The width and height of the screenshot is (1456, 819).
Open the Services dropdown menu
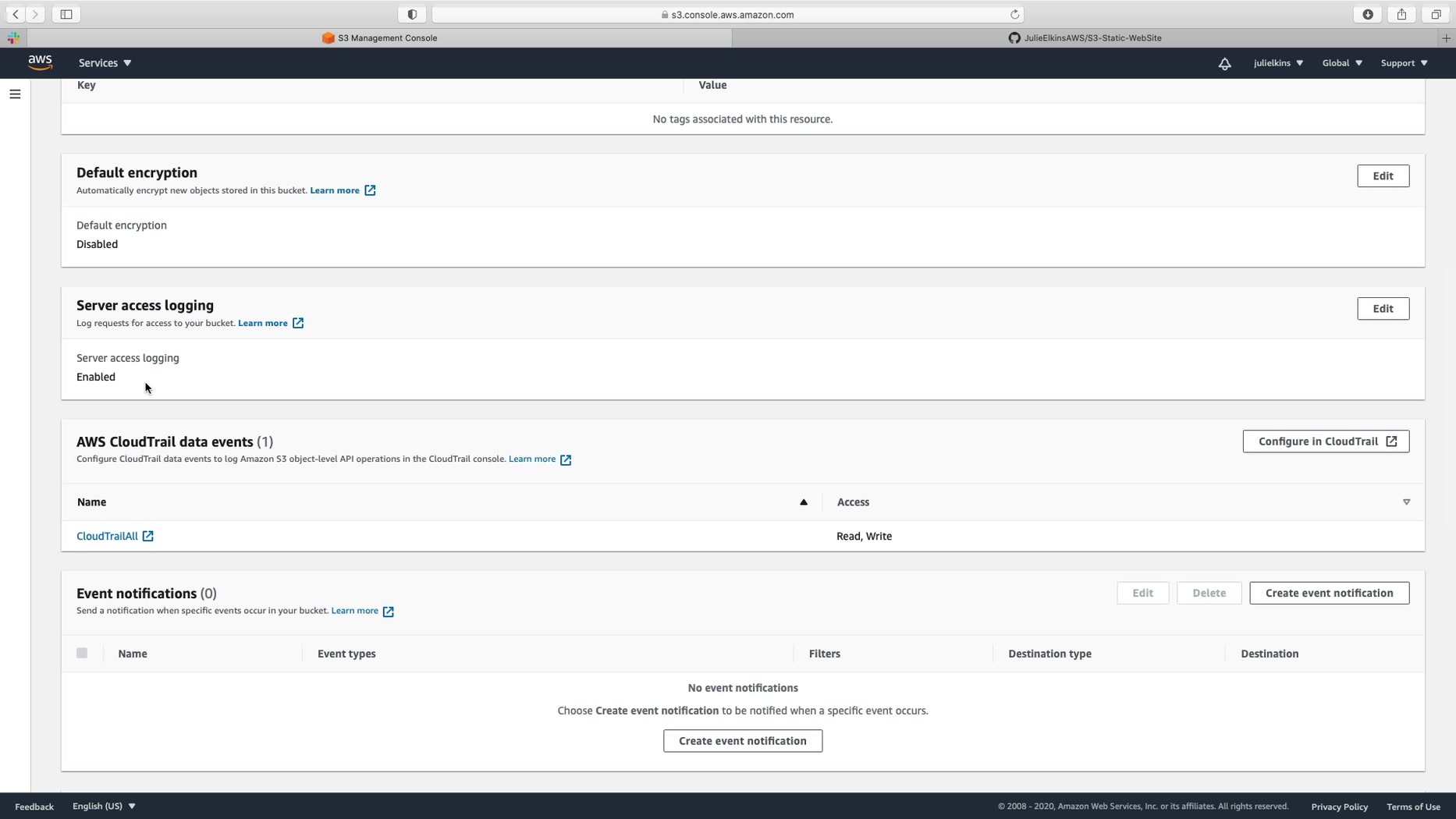[x=105, y=63]
